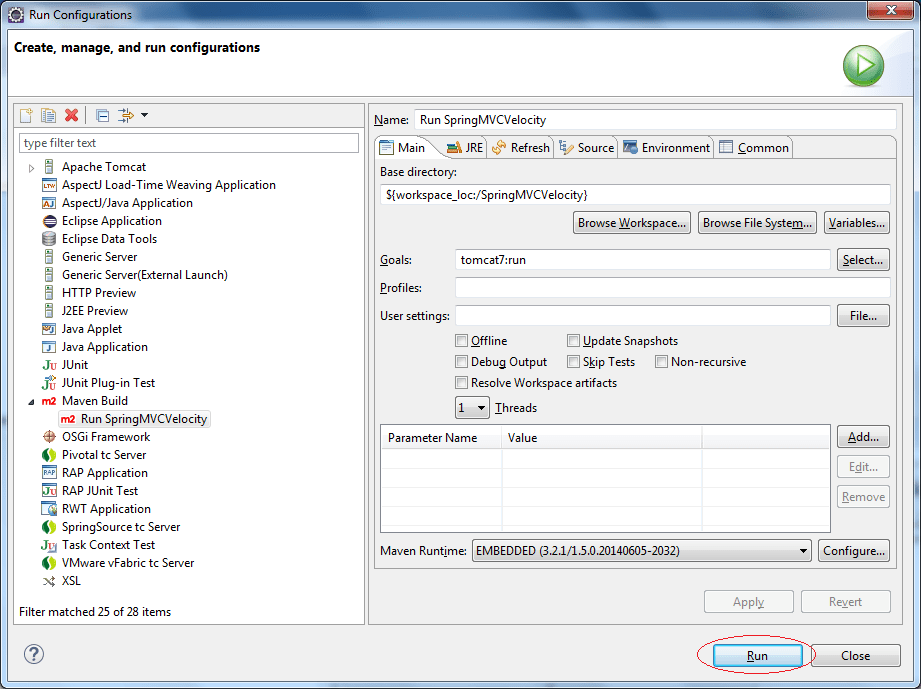Click the Collapse All toolbar icon
Viewport: 921px width, 689px height.
click(x=102, y=115)
